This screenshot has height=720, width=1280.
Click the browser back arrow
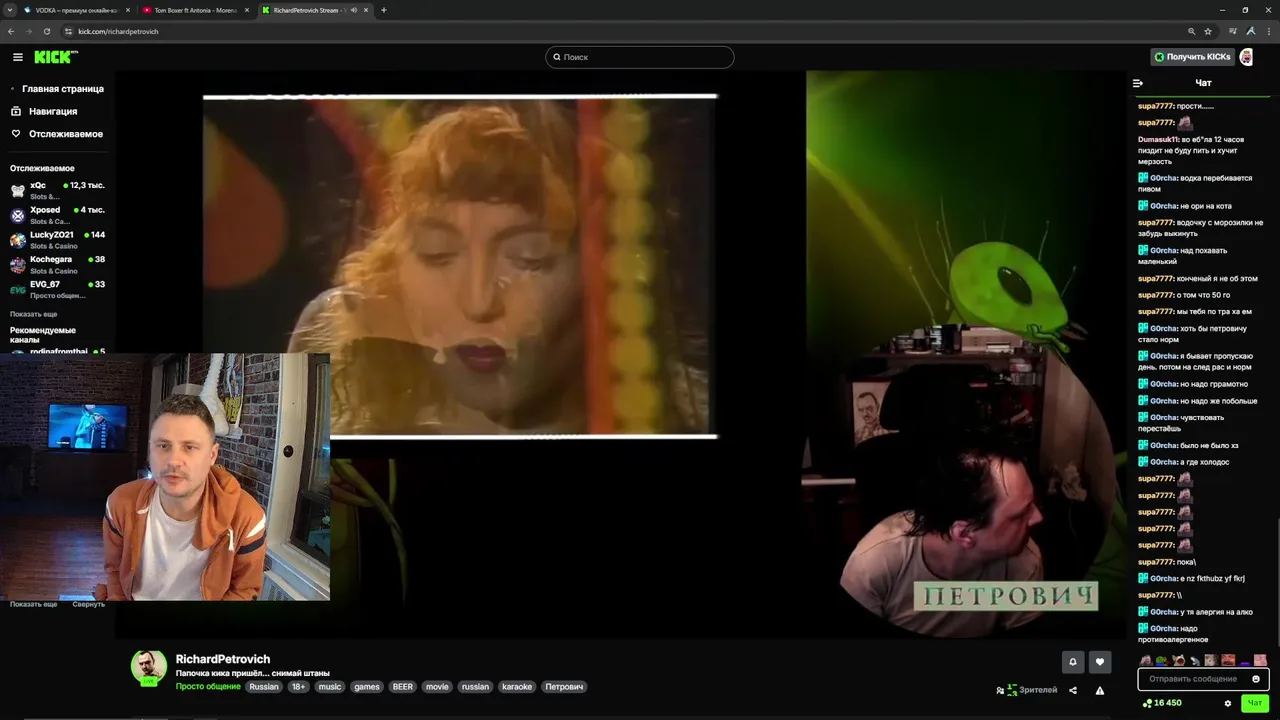tap(11, 31)
